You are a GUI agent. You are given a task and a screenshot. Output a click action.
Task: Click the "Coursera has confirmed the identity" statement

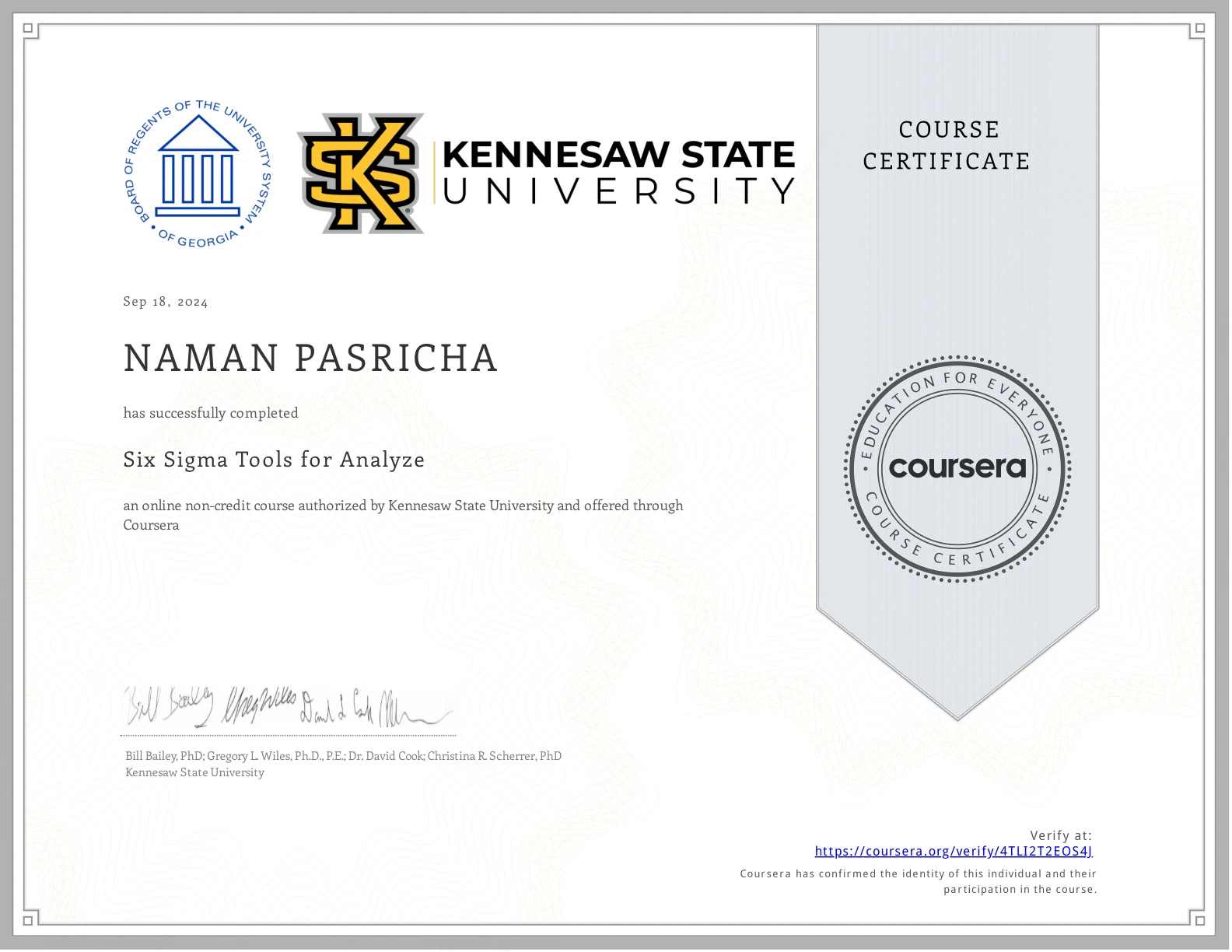click(919, 881)
